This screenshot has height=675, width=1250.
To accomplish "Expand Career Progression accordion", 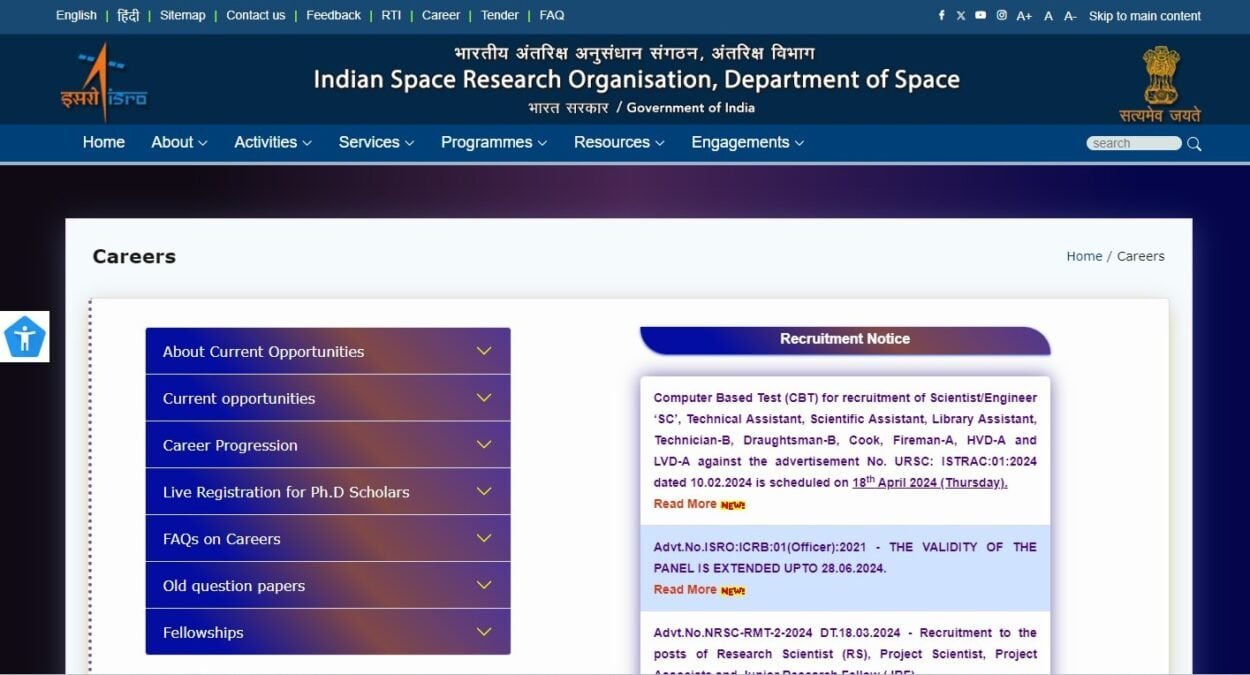I will point(328,445).
